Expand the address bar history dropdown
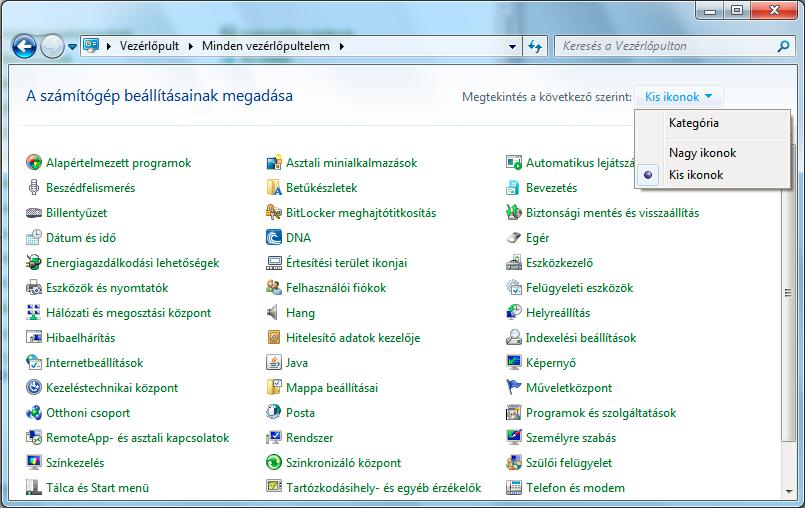The height and width of the screenshot is (508, 805). [512, 46]
